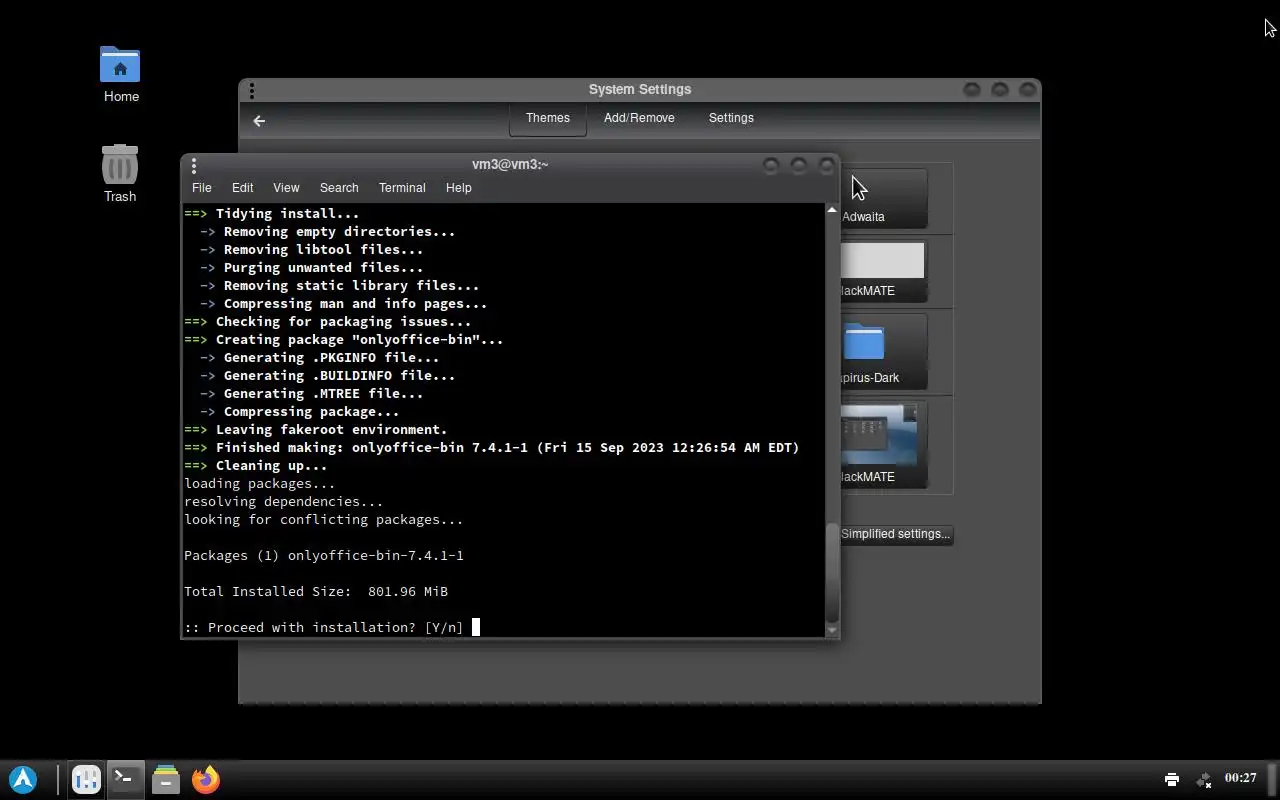Launch Firefox from the taskbar
This screenshot has height=800, width=1280.
click(x=206, y=779)
